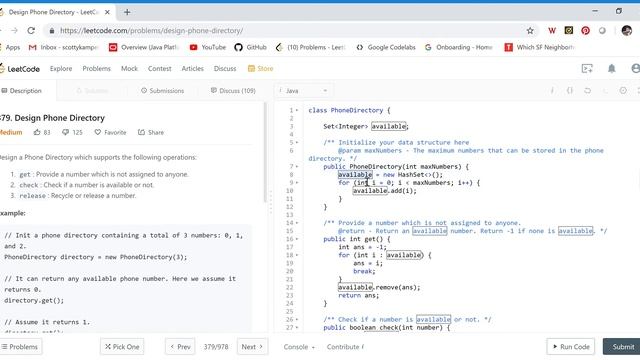Viewport: 640px width, 360px height.
Task: Collapse comment fold at line 5
Action: tap(297, 143)
